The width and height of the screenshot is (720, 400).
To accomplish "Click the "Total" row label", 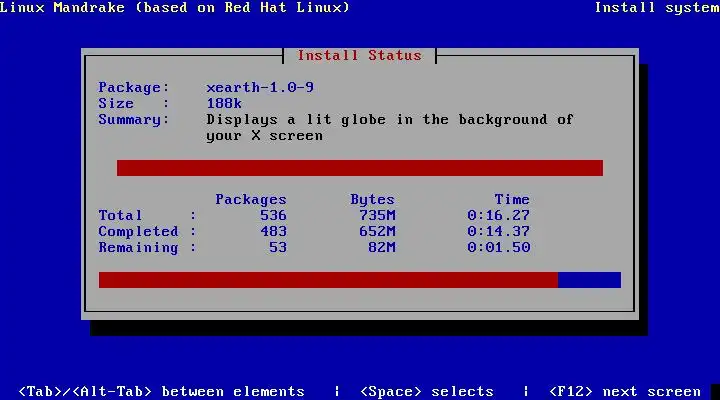I will pyautogui.click(x=120, y=215).
